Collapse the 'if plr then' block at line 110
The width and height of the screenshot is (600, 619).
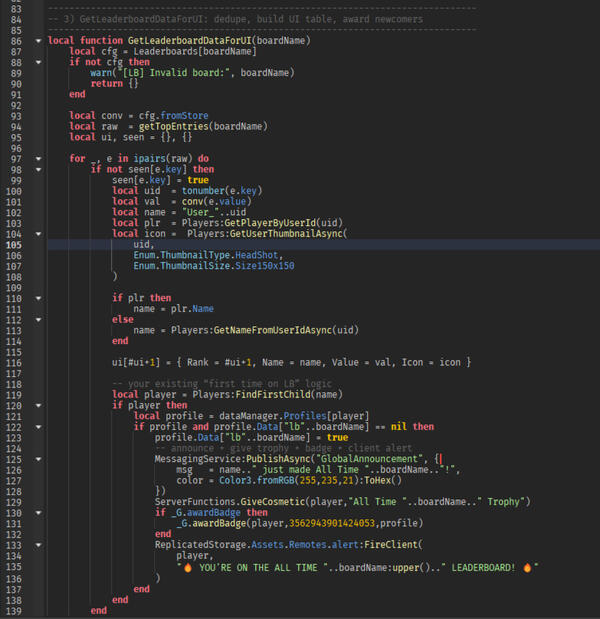point(38,298)
